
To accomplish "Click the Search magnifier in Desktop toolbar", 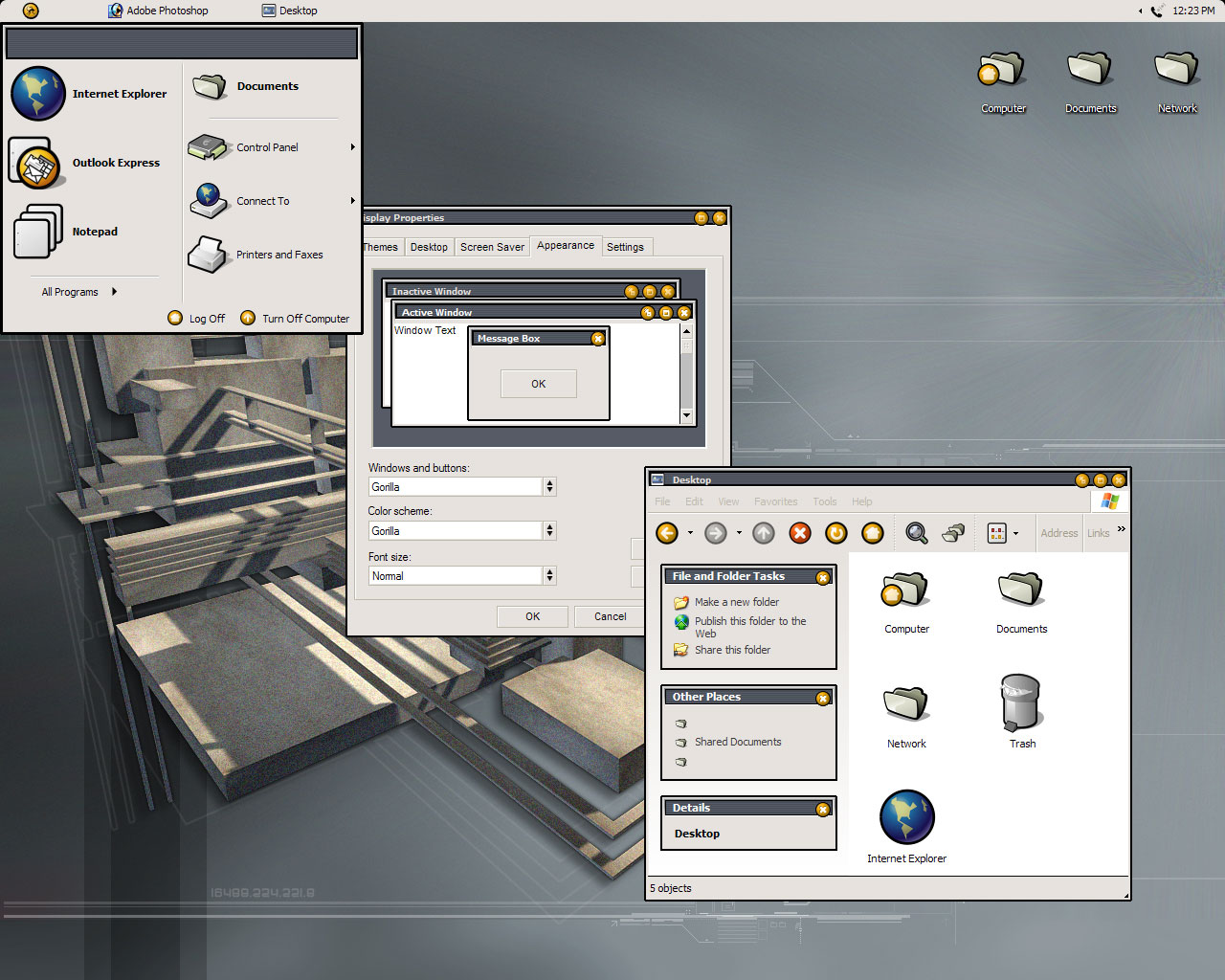I will point(917,533).
